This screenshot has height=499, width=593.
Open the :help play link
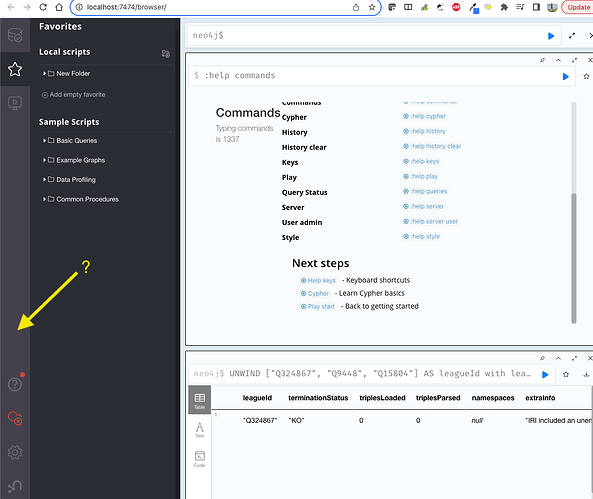click(x=421, y=176)
